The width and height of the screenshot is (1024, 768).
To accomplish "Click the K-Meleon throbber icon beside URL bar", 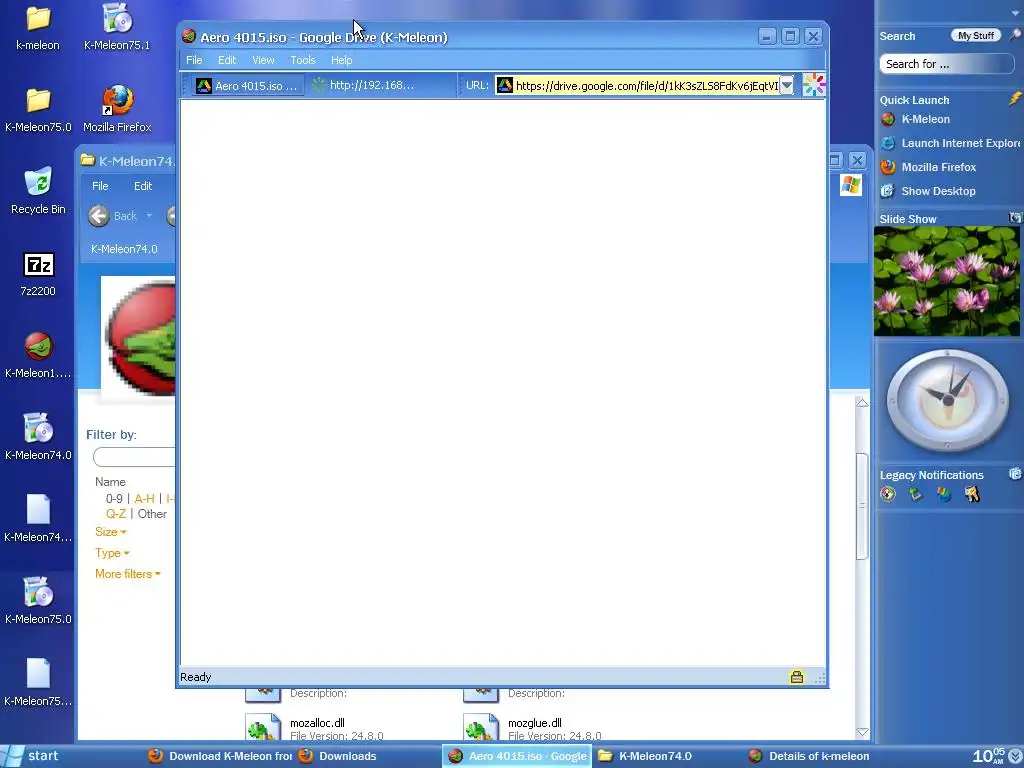I will 814,85.
